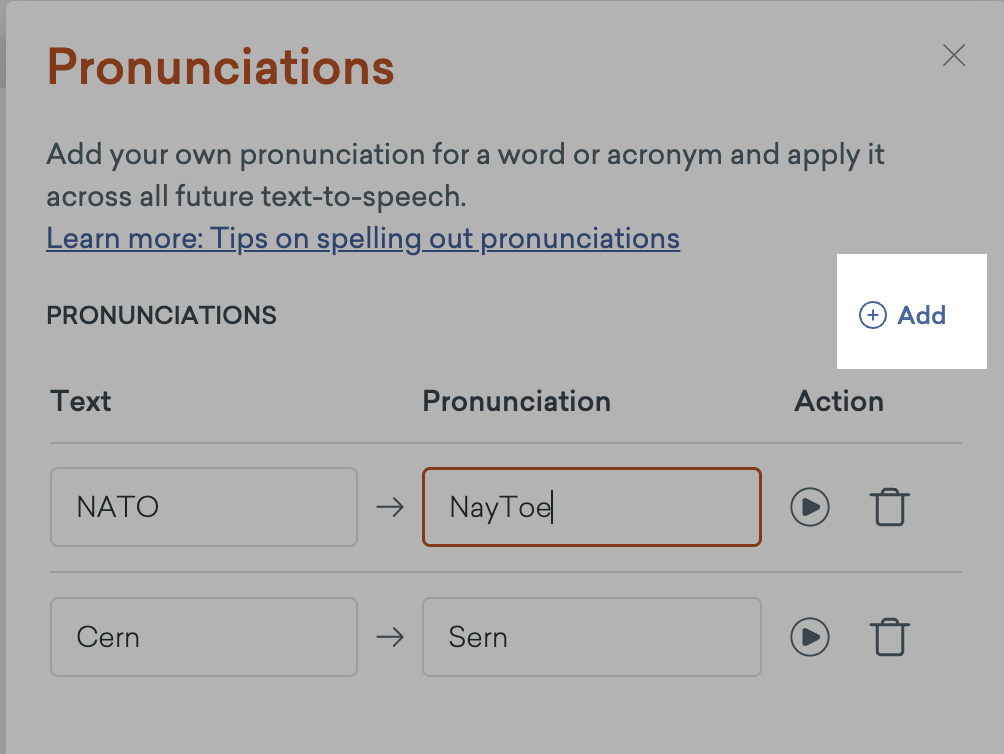
Task: Click the Action column header
Action: tap(839, 401)
